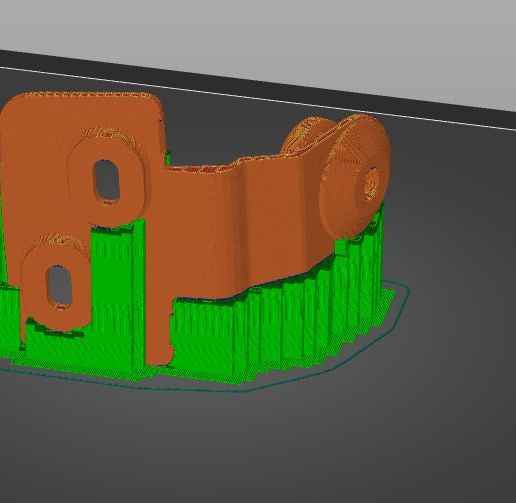This screenshot has height=503, width=516.
Task: Click the upper oval slot hole in model
Action: pos(107,181)
